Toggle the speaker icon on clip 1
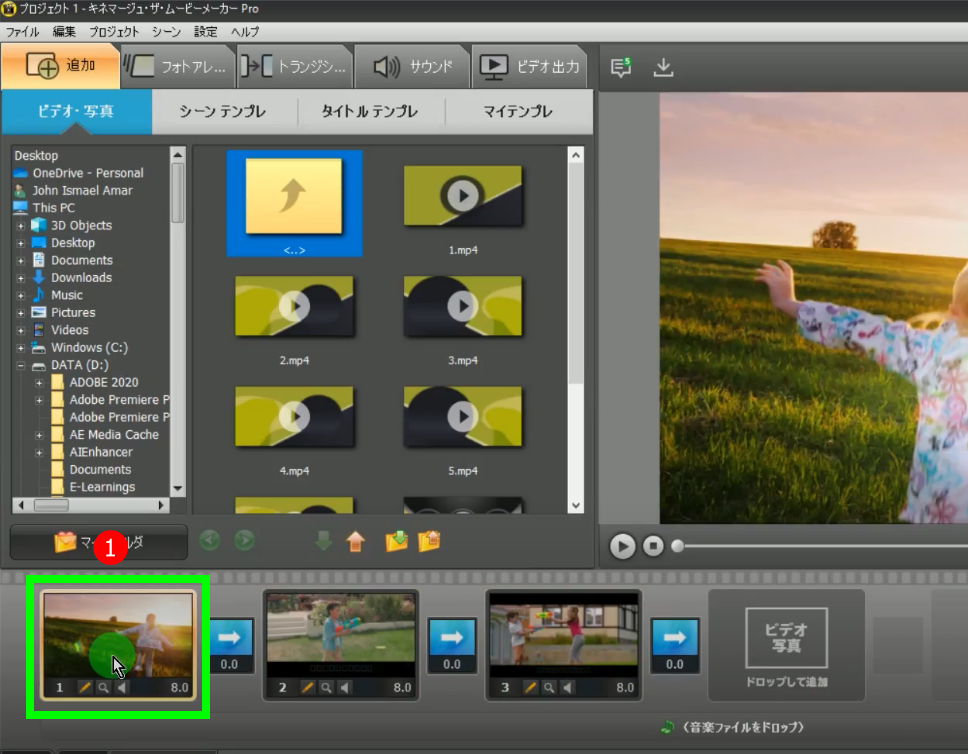The width and height of the screenshot is (968, 754). pyautogui.click(x=121, y=688)
